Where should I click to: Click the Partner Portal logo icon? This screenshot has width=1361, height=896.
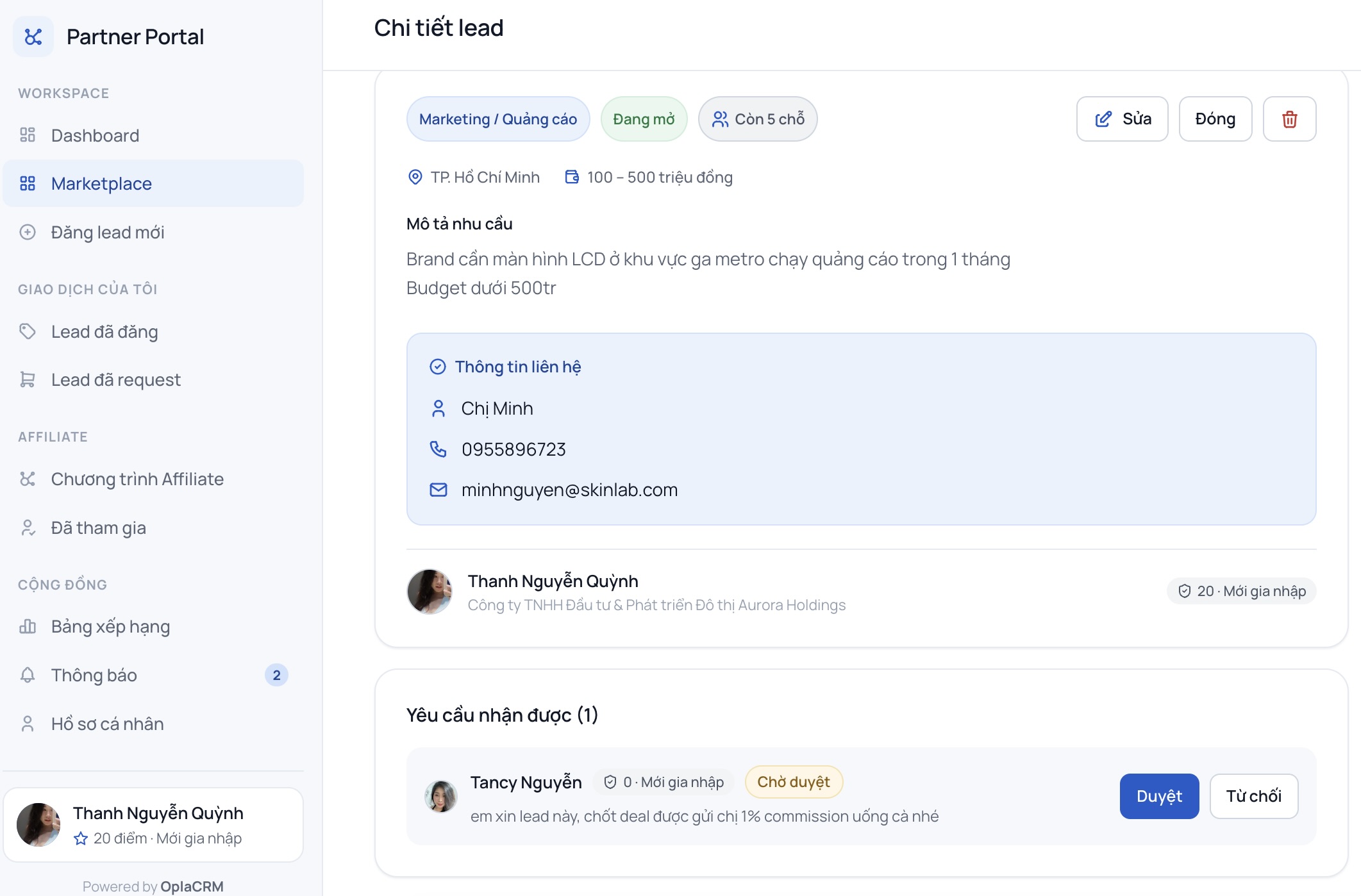tap(33, 37)
